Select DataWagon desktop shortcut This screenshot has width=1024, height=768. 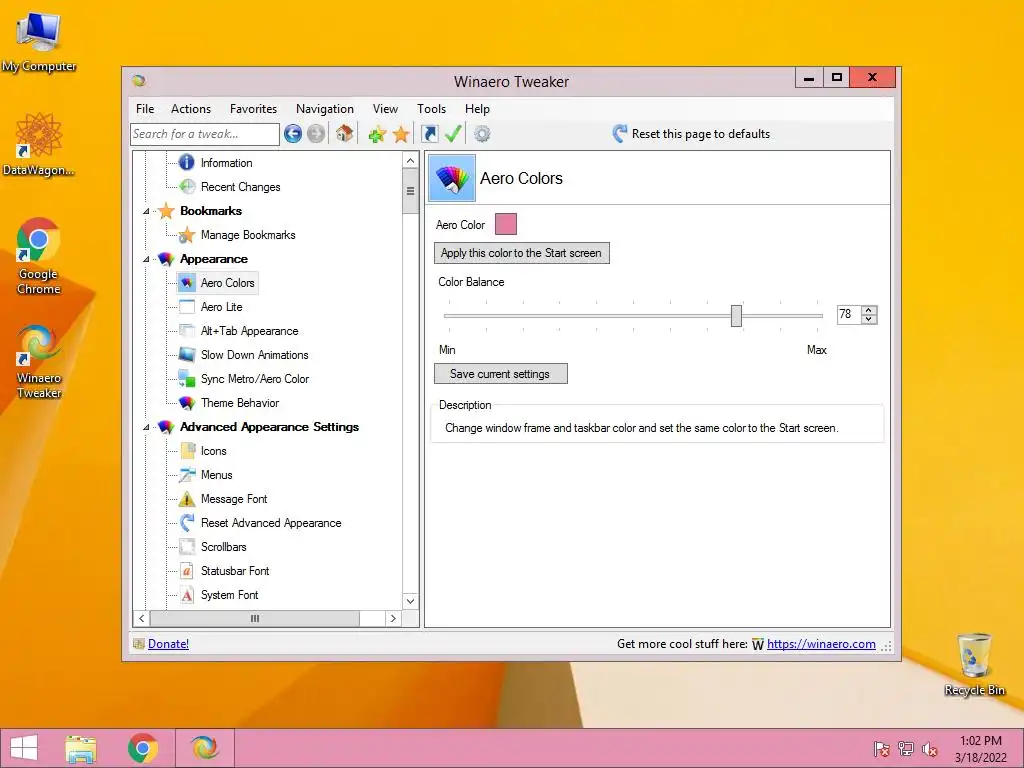[39, 144]
